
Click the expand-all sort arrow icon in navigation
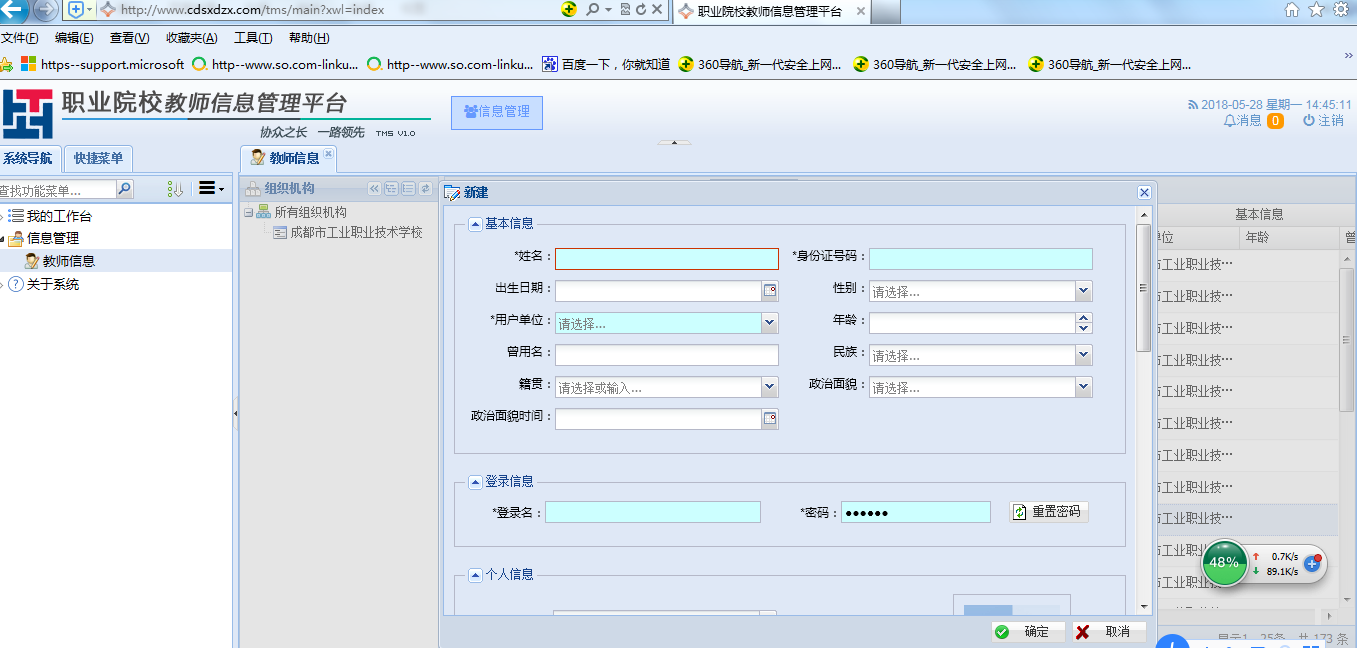click(x=176, y=189)
